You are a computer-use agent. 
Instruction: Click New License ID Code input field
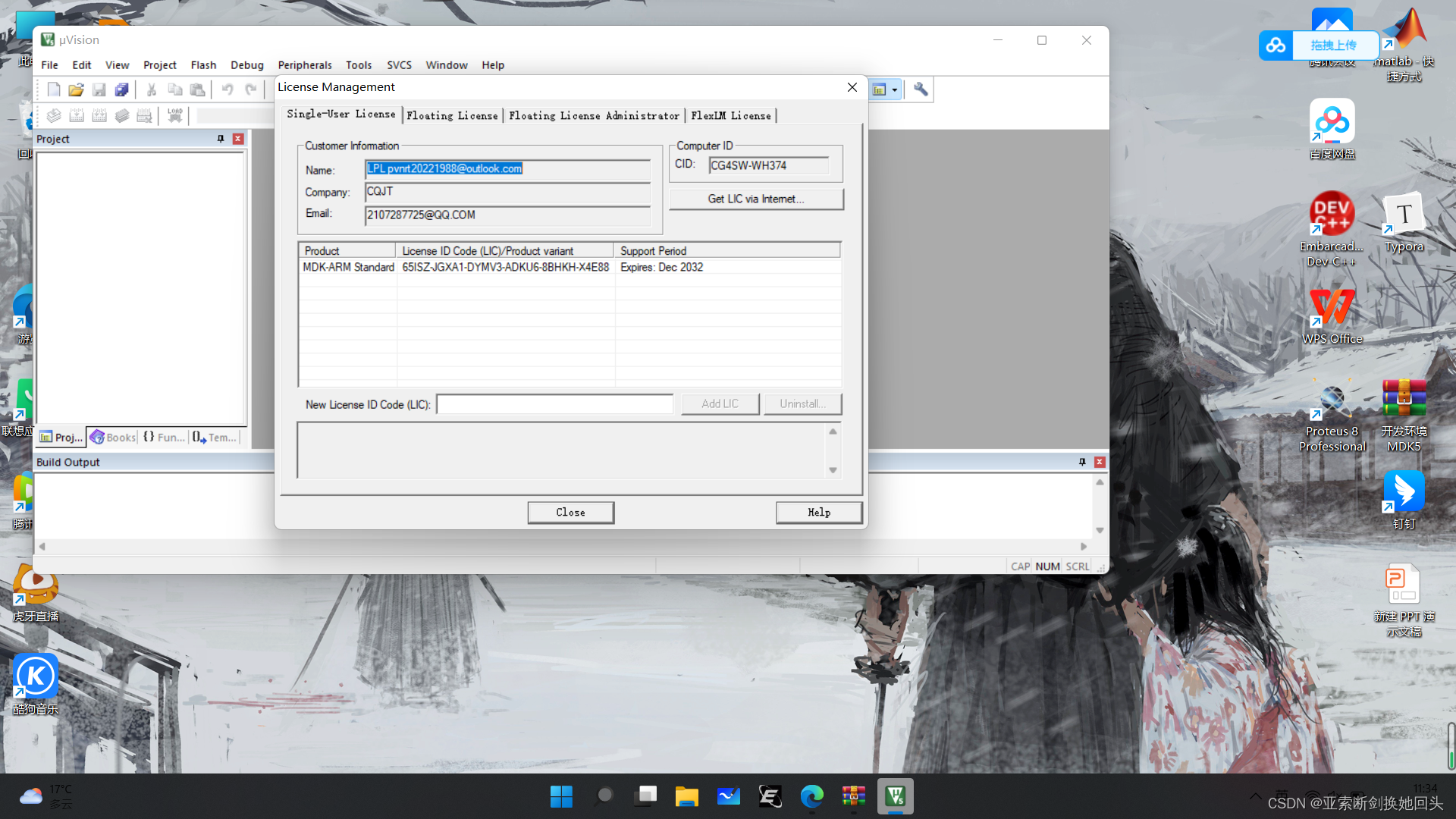(x=554, y=404)
